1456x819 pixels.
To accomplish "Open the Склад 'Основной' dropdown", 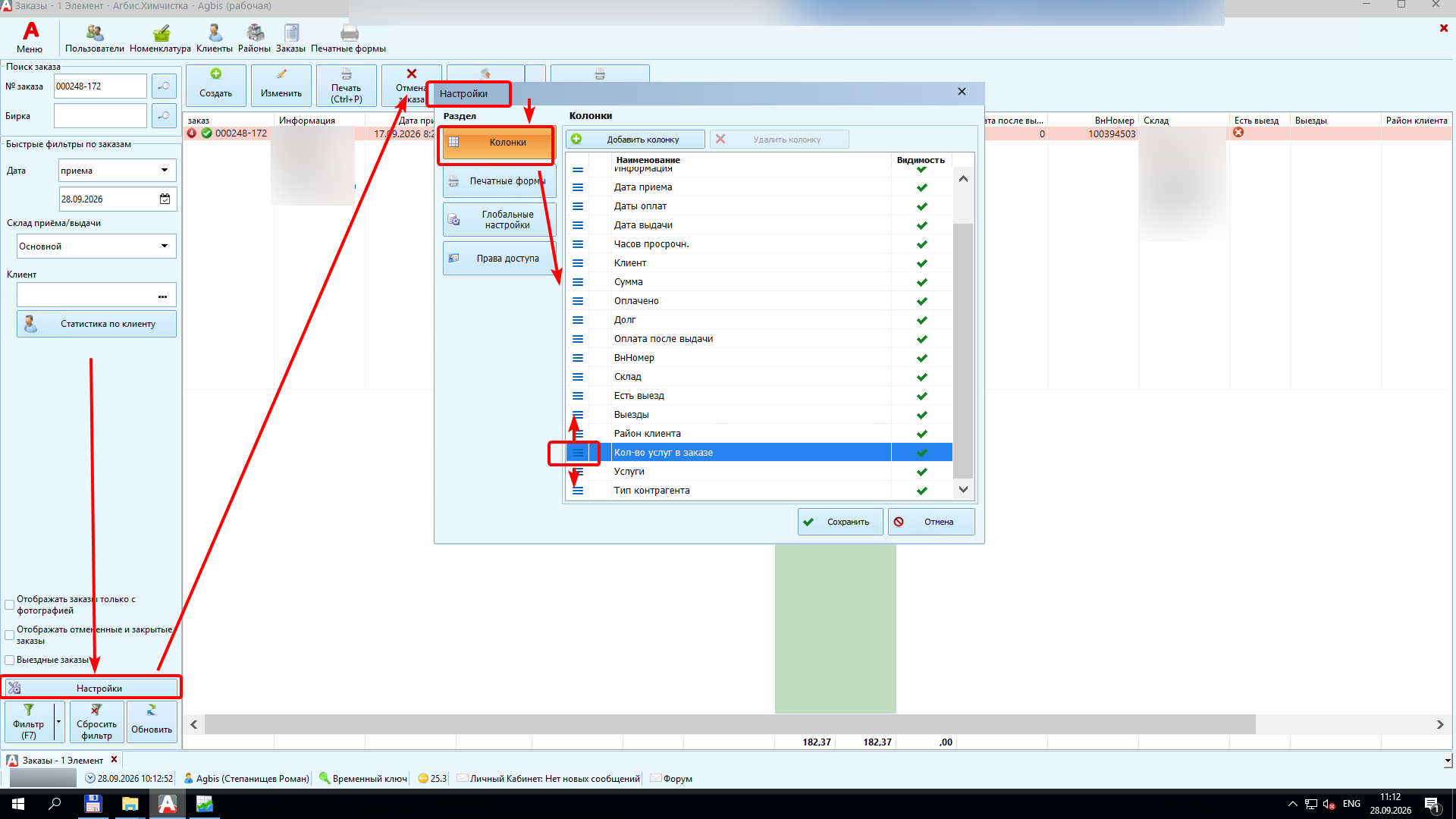I will (x=165, y=246).
